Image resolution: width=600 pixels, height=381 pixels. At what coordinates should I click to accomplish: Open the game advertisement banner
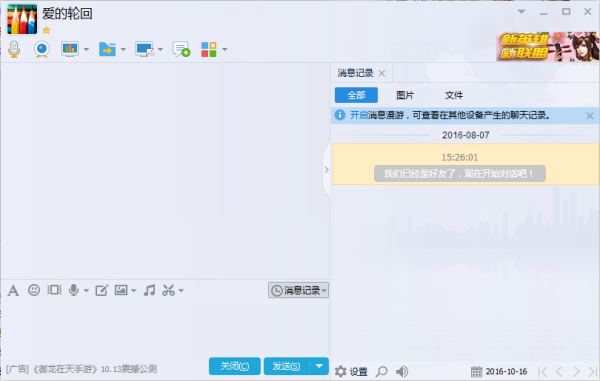click(x=548, y=47)
